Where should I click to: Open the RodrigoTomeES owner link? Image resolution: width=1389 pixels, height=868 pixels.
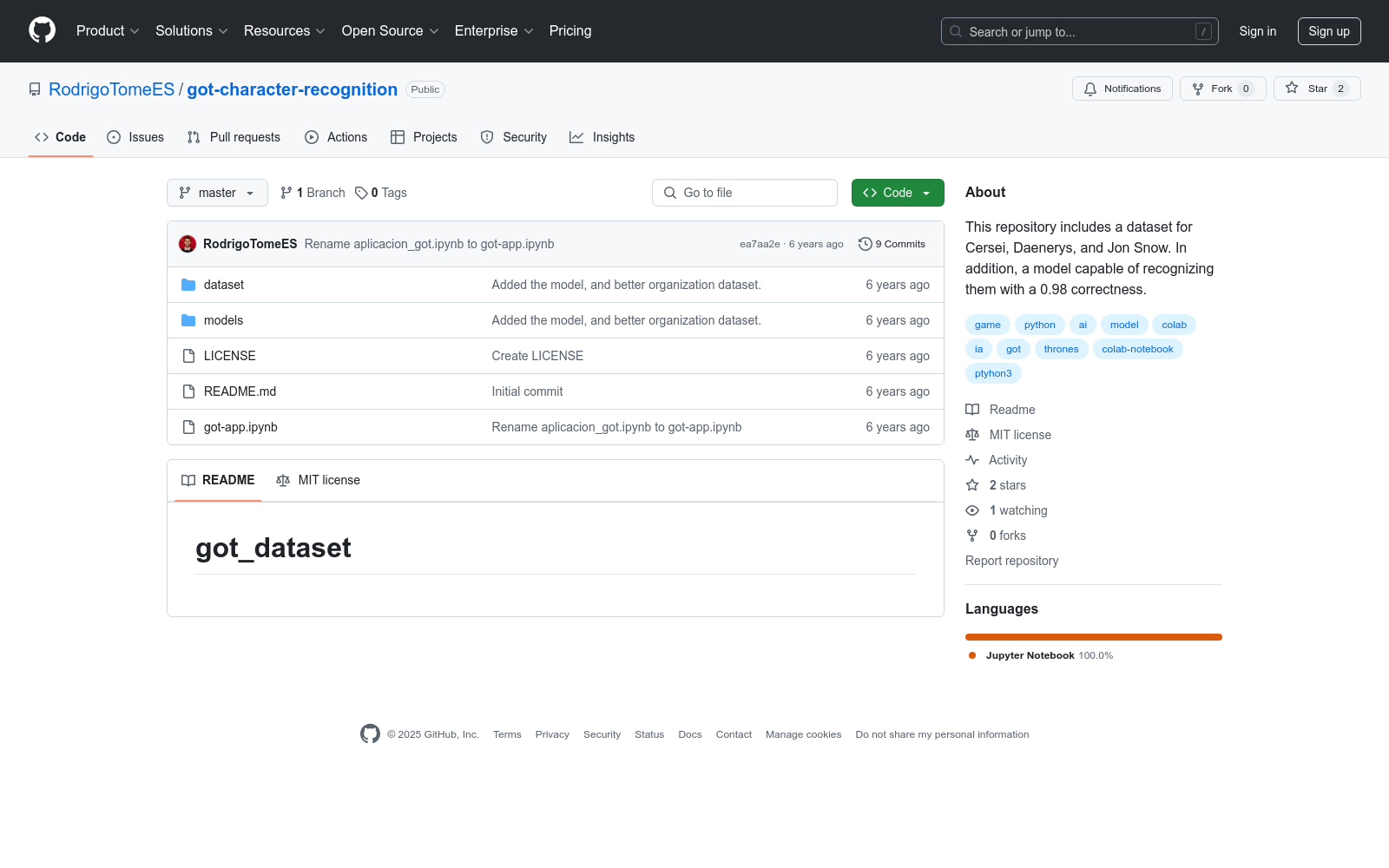pyautogui.click(x=111, y=89)
